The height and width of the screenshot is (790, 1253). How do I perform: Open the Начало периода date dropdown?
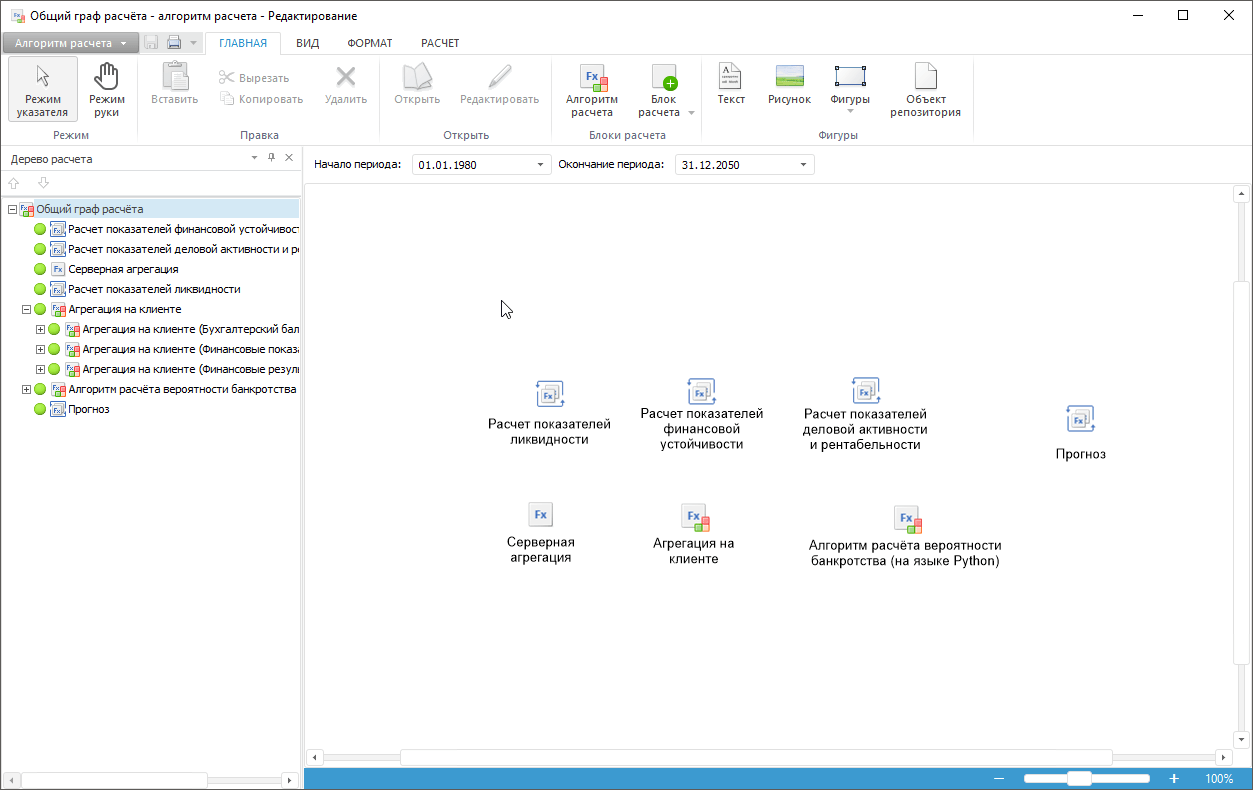(x=541, y=165)
